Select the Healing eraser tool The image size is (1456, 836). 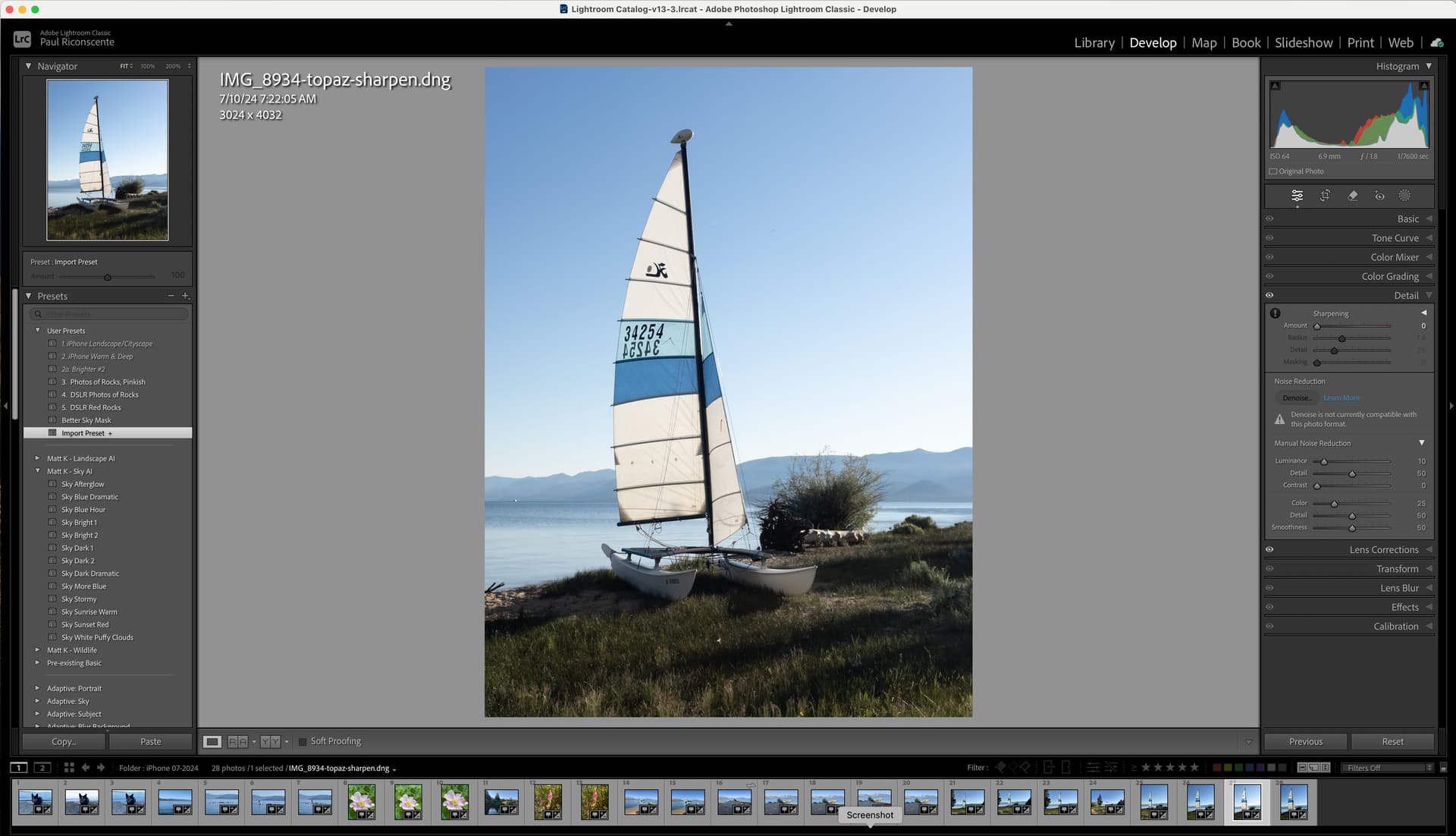pos(1352,196)
